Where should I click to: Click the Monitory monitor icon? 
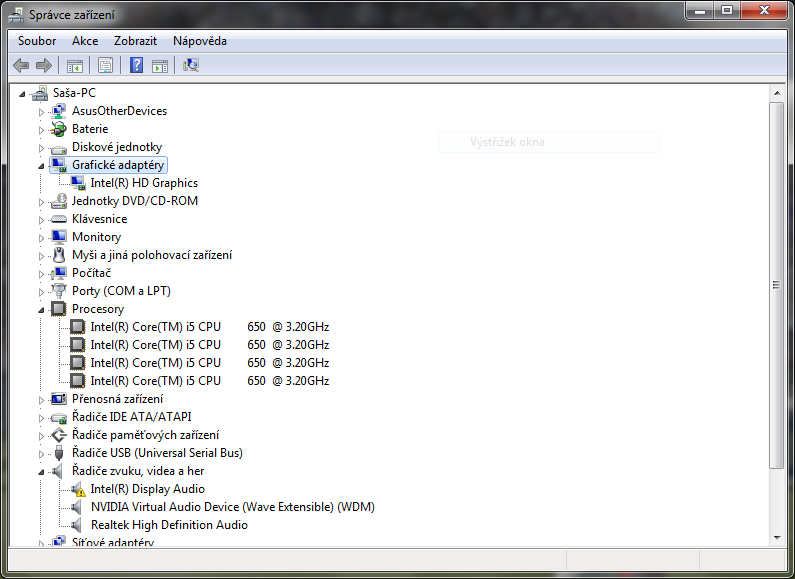click(59, 237)
